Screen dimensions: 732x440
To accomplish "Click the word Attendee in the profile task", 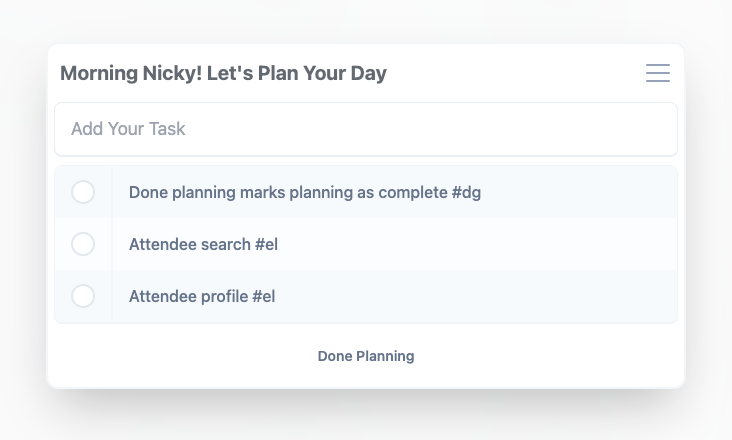I will click(162, 296).
